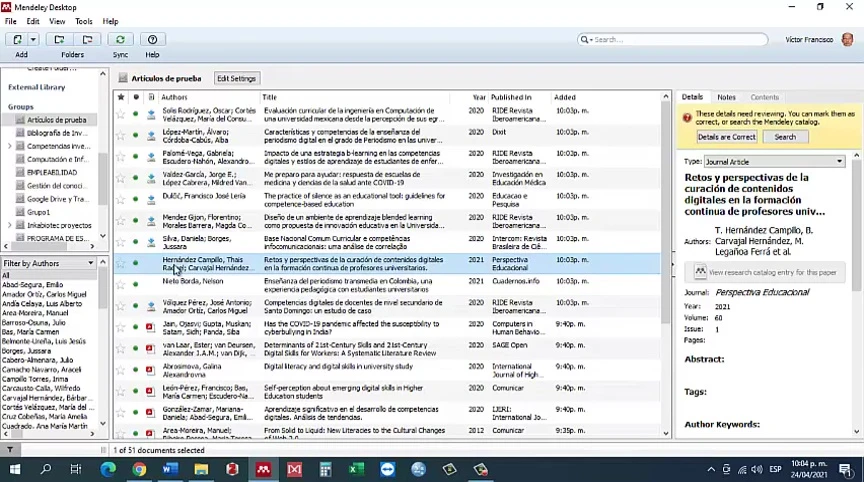This screenshot has height=482, width=864.
Task: Open the user profile avatar
Action: point(847,40)
